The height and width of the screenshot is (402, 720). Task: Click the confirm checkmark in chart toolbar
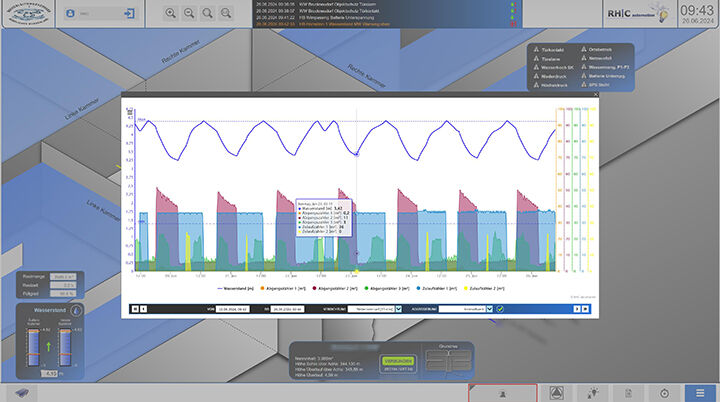(x=500, y=309)
